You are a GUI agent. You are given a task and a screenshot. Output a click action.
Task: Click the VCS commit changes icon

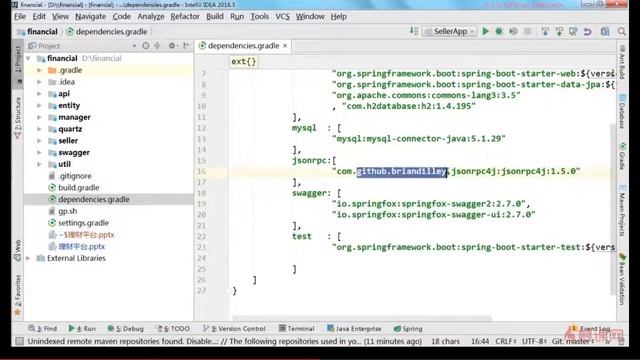coord(559,31)
